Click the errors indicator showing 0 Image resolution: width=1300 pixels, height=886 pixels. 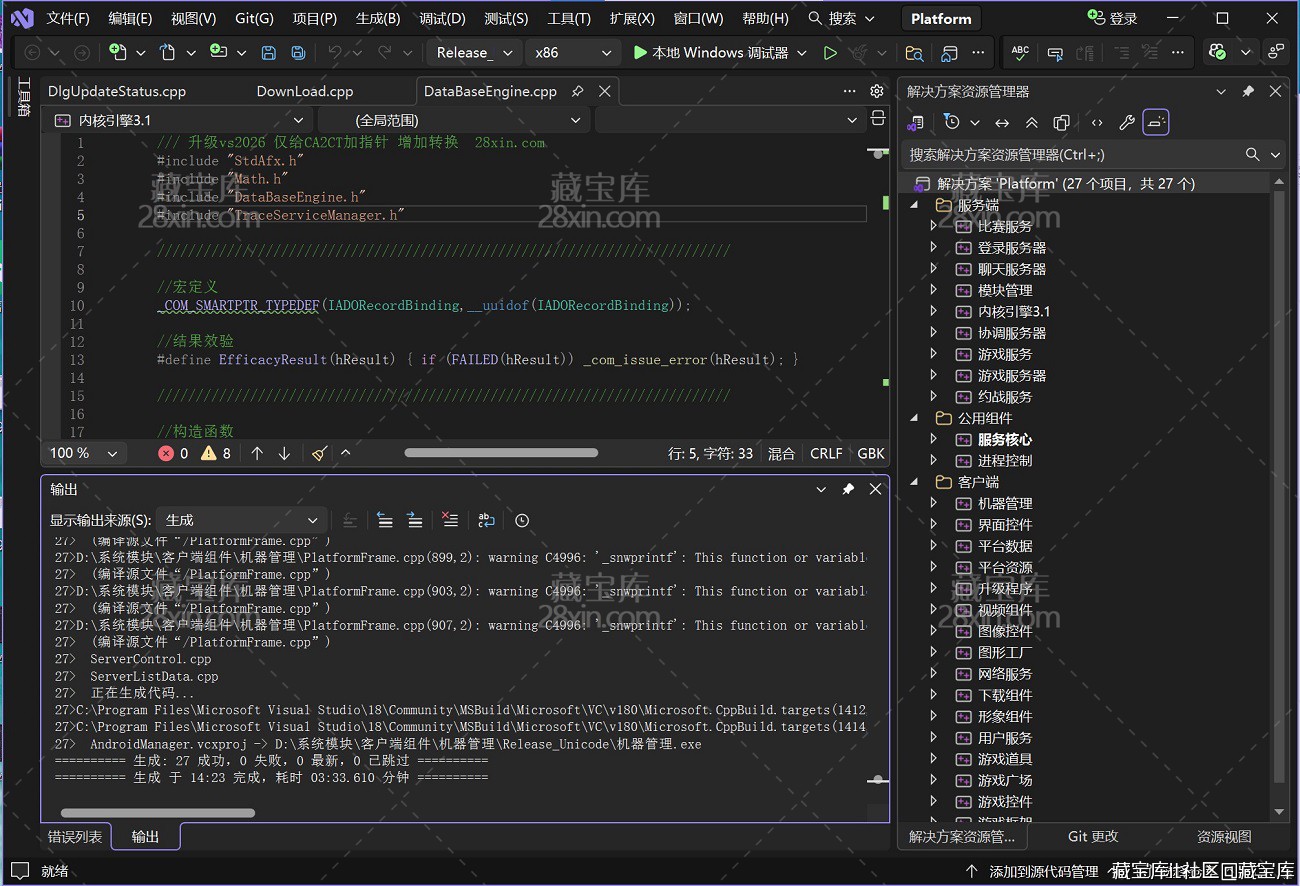pyautogui.click(x=173, y=453)
